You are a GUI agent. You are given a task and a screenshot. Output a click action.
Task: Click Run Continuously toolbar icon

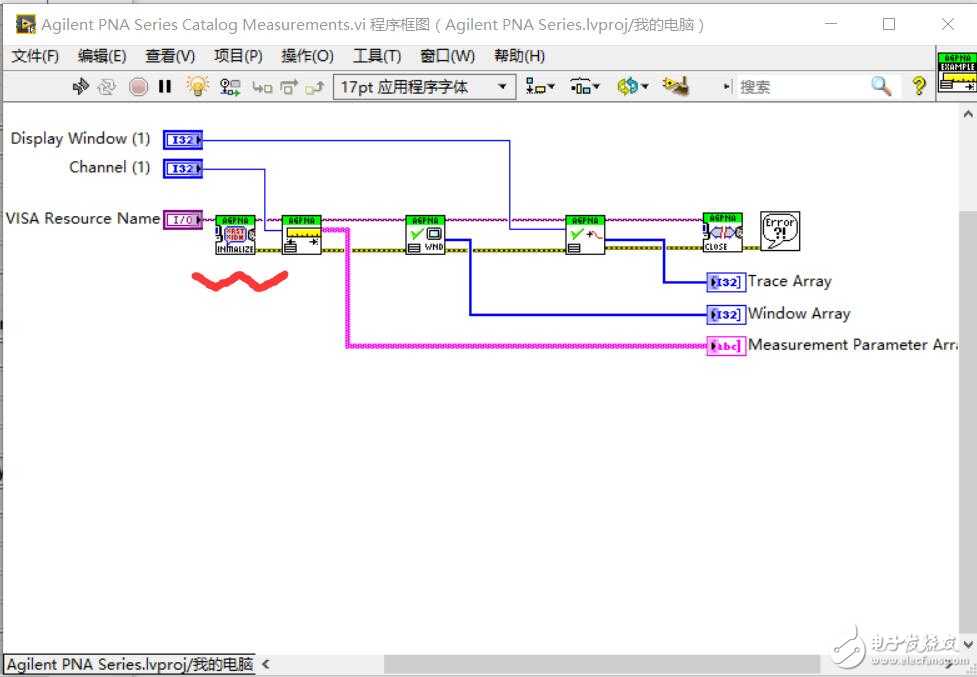point(107,87)
